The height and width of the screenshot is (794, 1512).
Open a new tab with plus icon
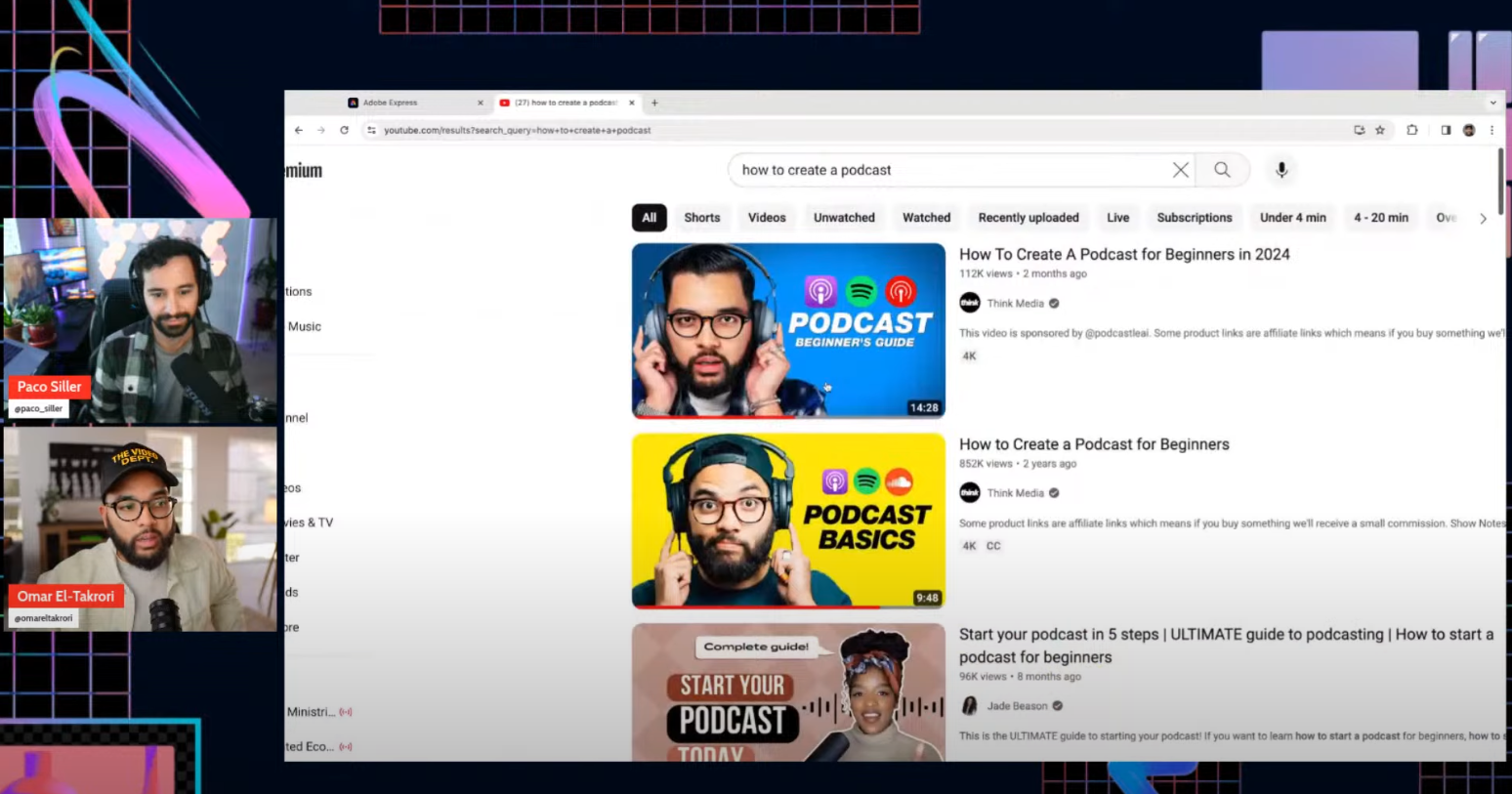pos(654,103)
